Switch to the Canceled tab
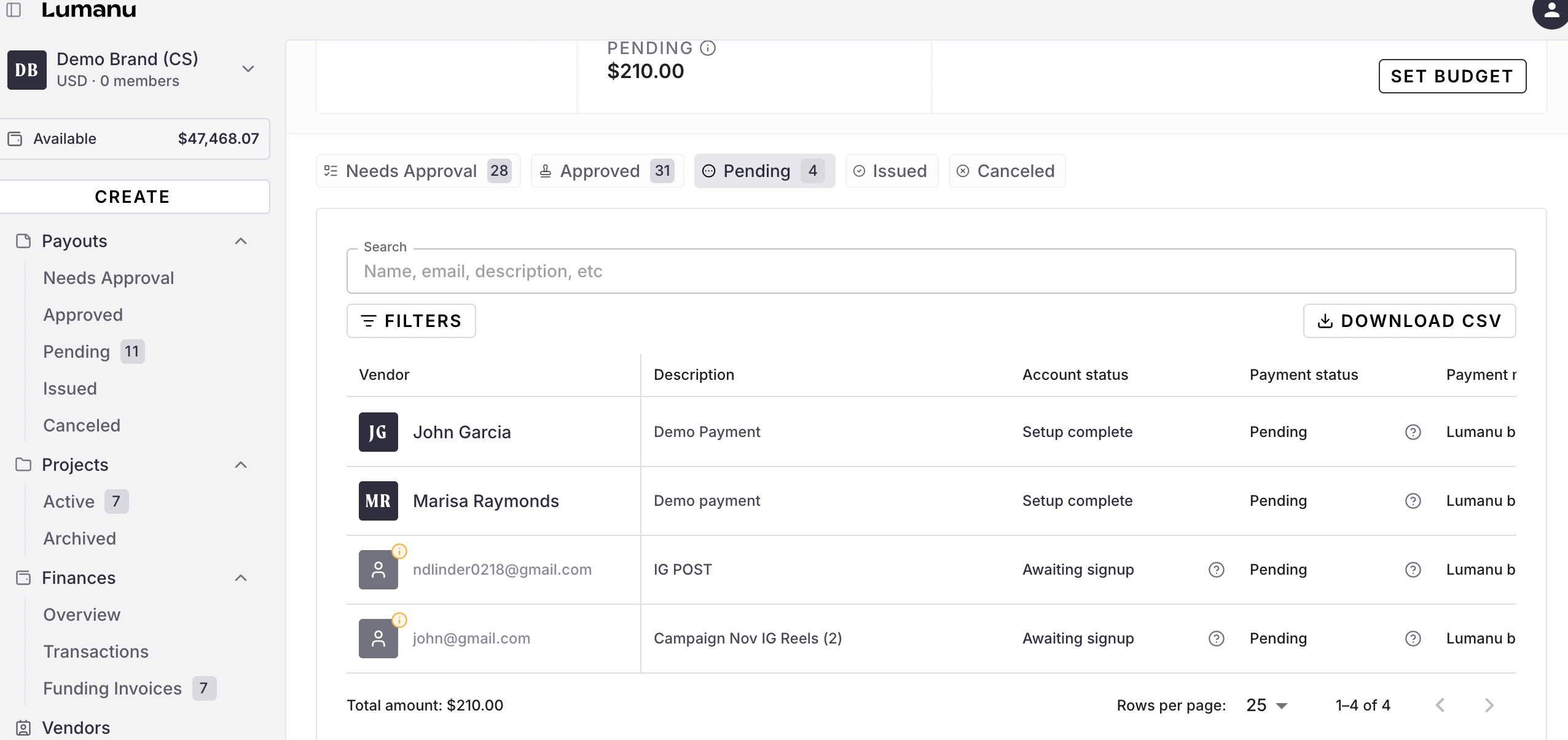The width and height of the screenshot is (1568, 740). point(1006,171)
